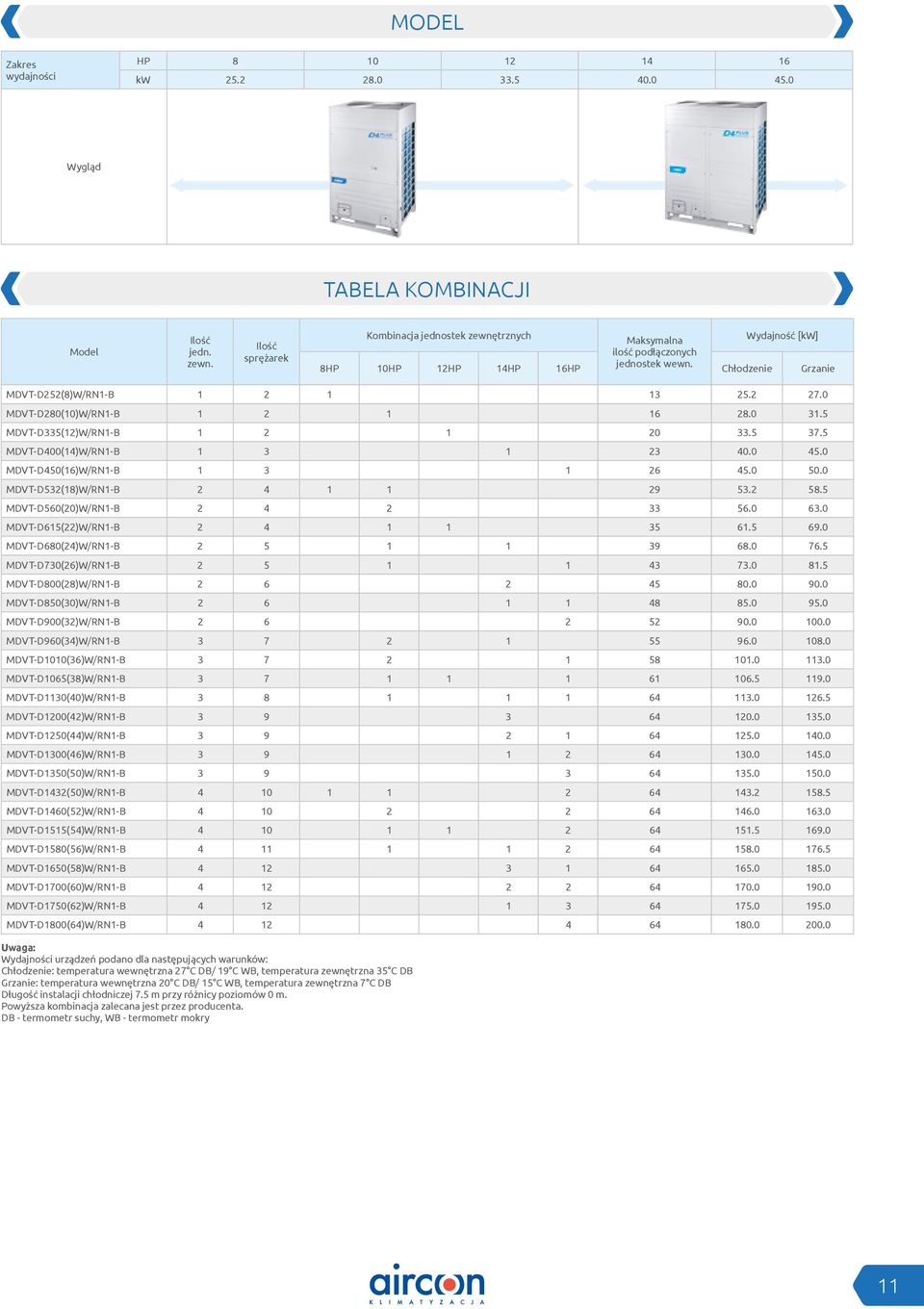Select the 'Zakres wydajności' label
This screenshot has height=1309, width=924.
point(31,70)
